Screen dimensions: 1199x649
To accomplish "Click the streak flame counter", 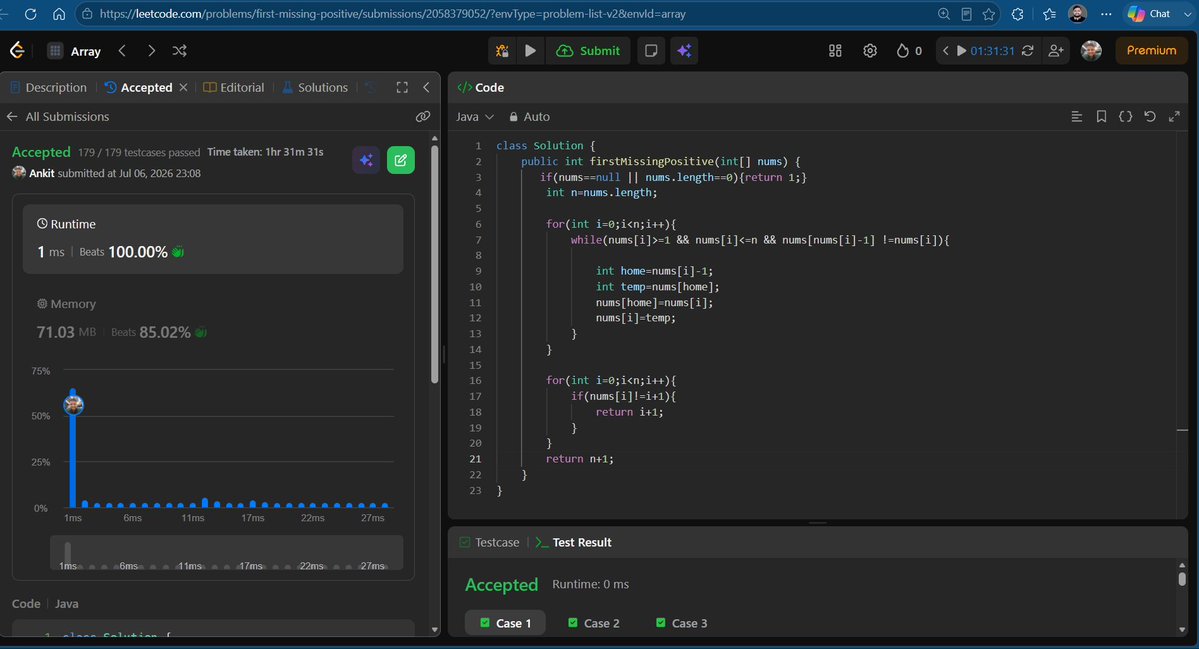I will click(x=909, y=50).
